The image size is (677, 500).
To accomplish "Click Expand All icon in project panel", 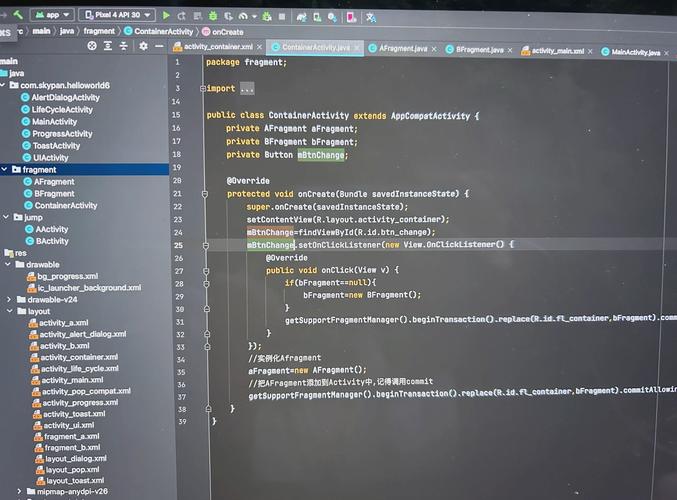I will click(x=108, y=45).
